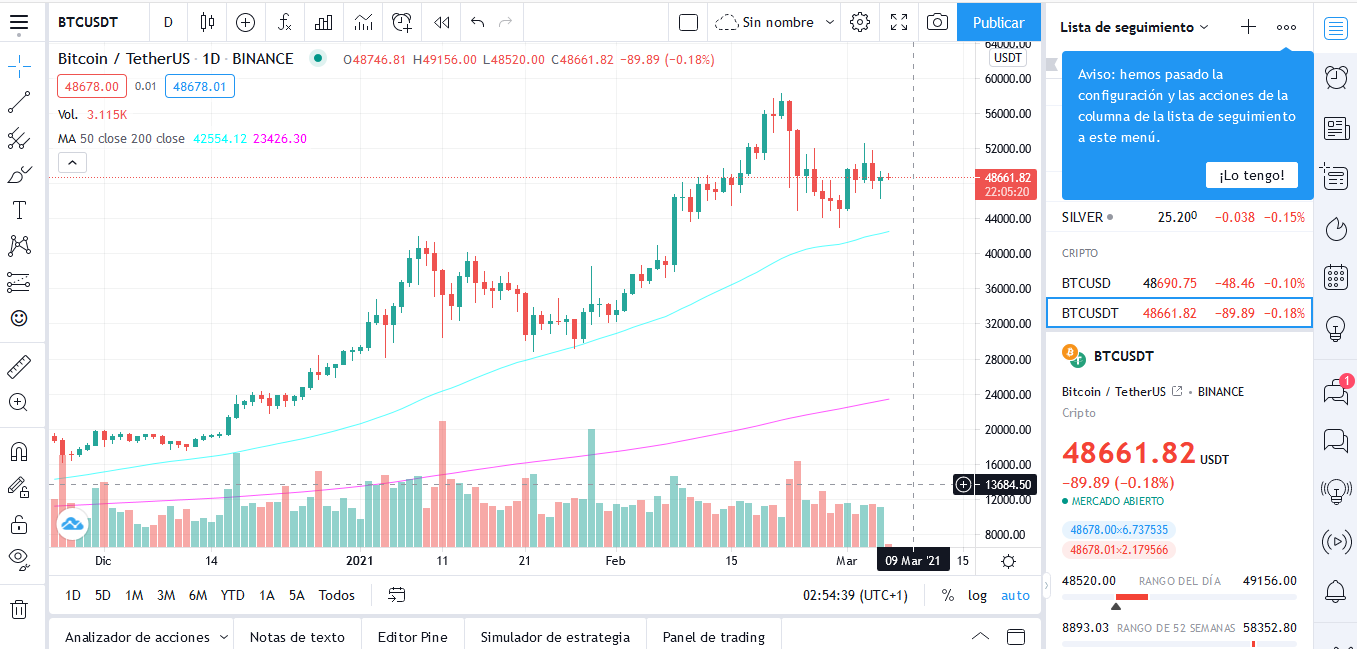Toggle percent scale option

coord(947,595)
